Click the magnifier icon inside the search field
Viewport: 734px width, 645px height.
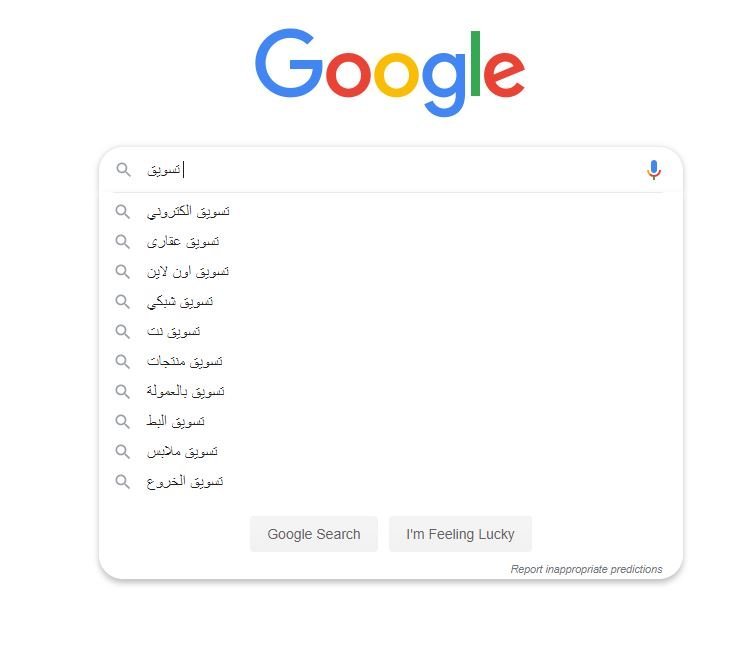(x=124, y=169)
